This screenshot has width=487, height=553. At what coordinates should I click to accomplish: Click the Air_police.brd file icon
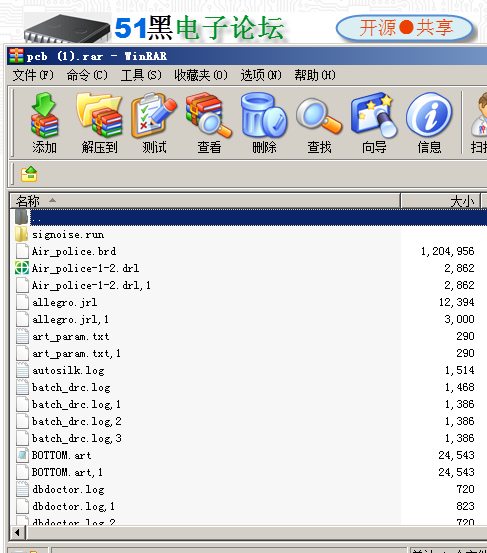click(22, 251)
